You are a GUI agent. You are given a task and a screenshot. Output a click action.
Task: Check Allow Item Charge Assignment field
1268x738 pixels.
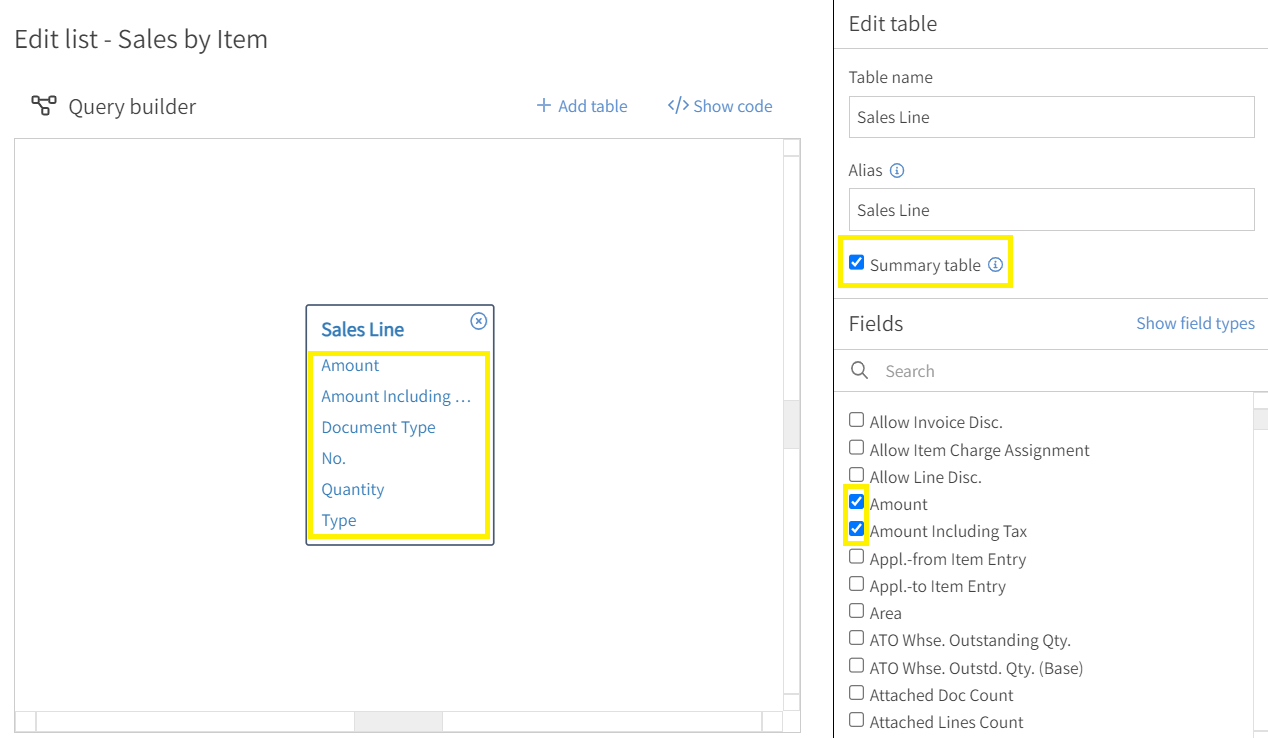[x=856, y=448]
